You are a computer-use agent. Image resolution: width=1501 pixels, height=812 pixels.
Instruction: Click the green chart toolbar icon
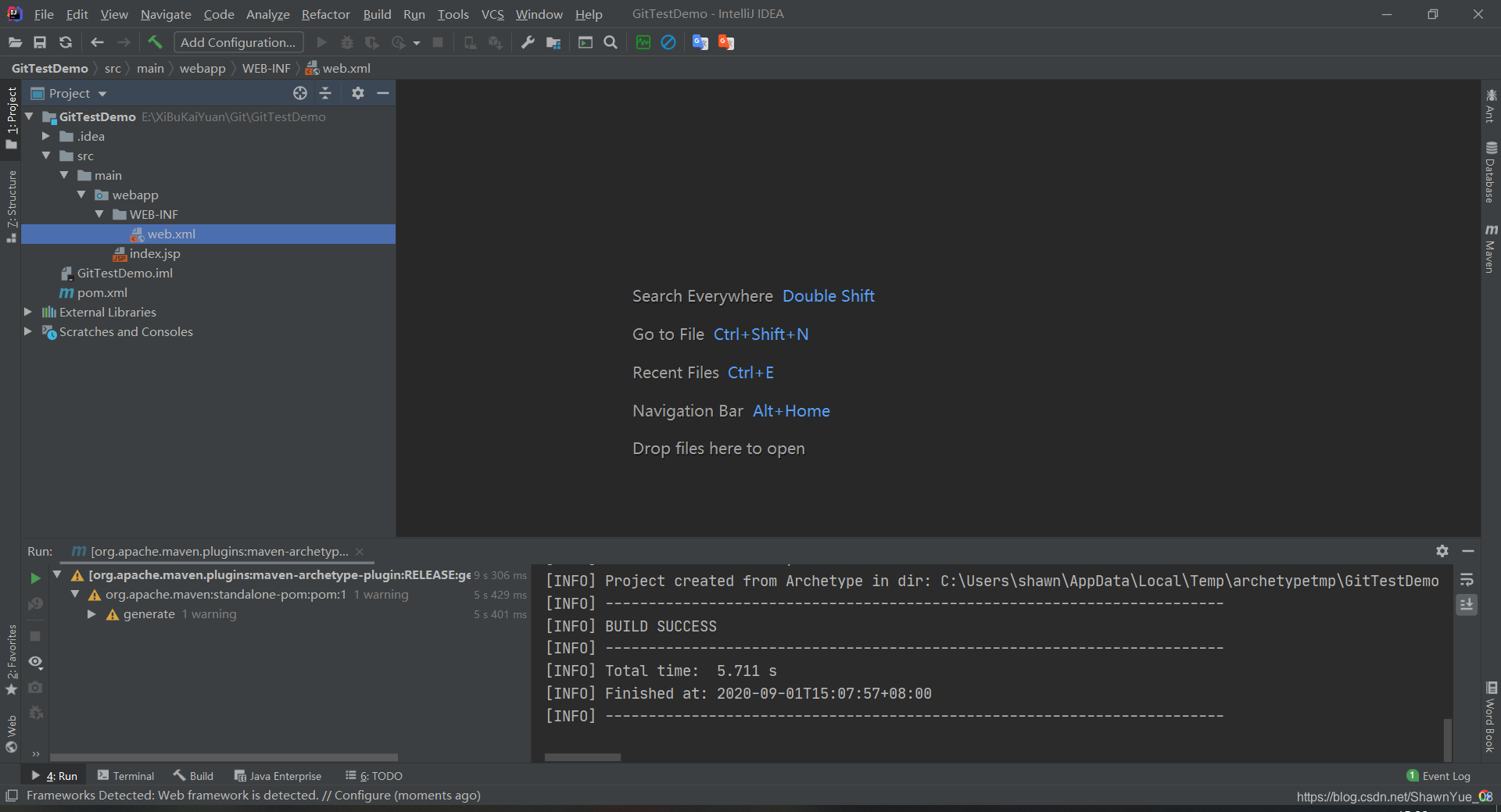click(x=643, y=42)
